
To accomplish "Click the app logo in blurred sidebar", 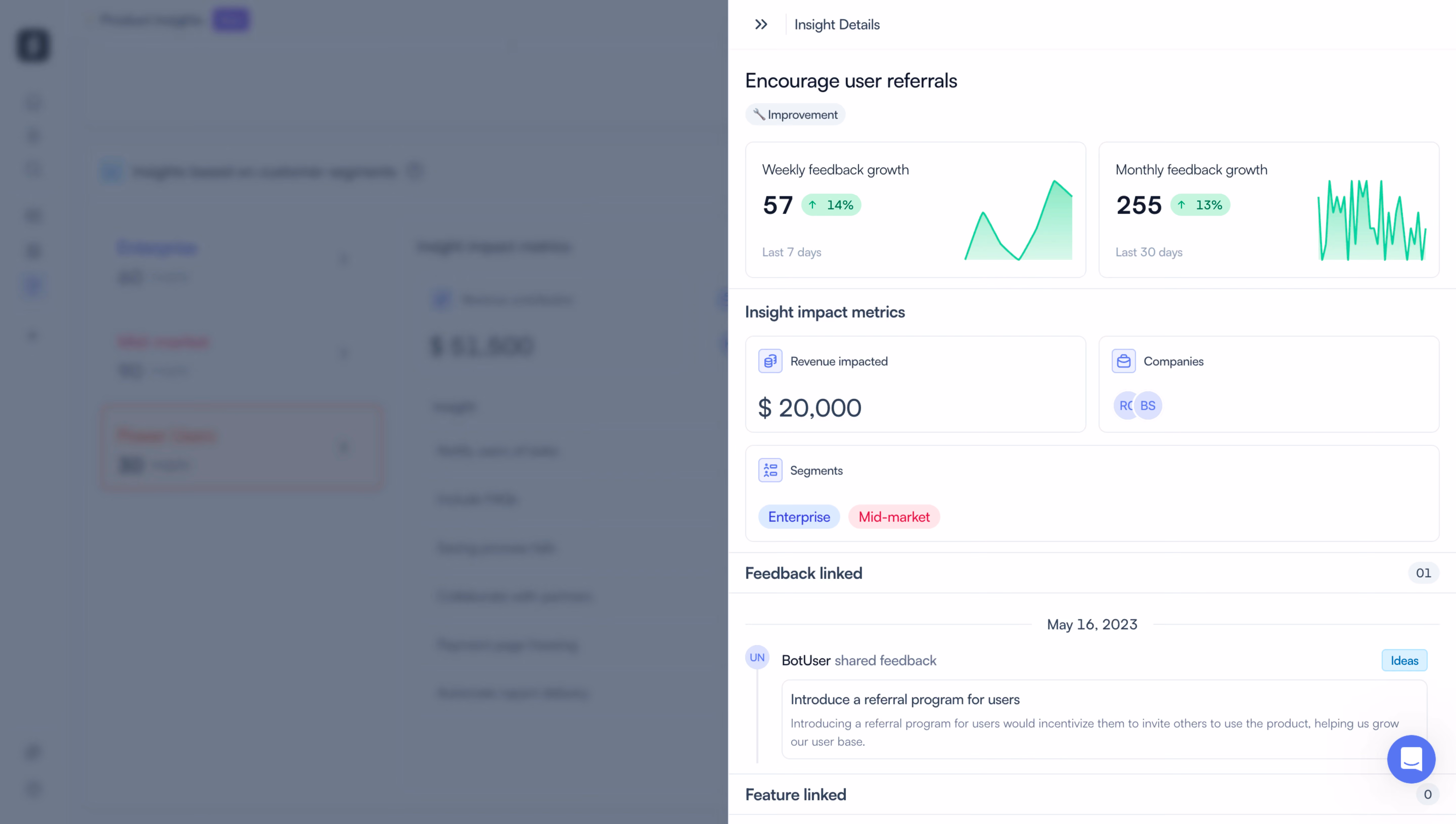I will point(33,45).
